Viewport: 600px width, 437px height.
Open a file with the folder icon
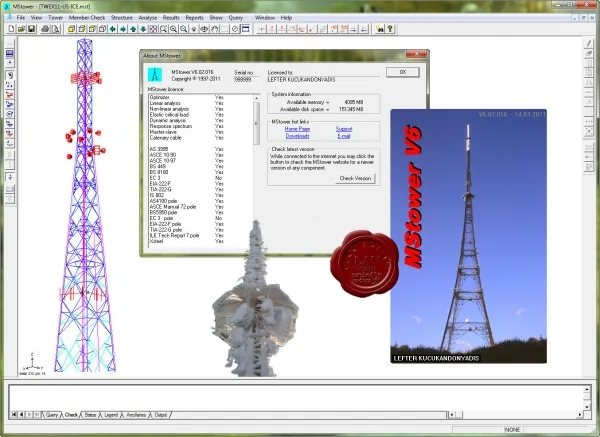click(21, 29)
